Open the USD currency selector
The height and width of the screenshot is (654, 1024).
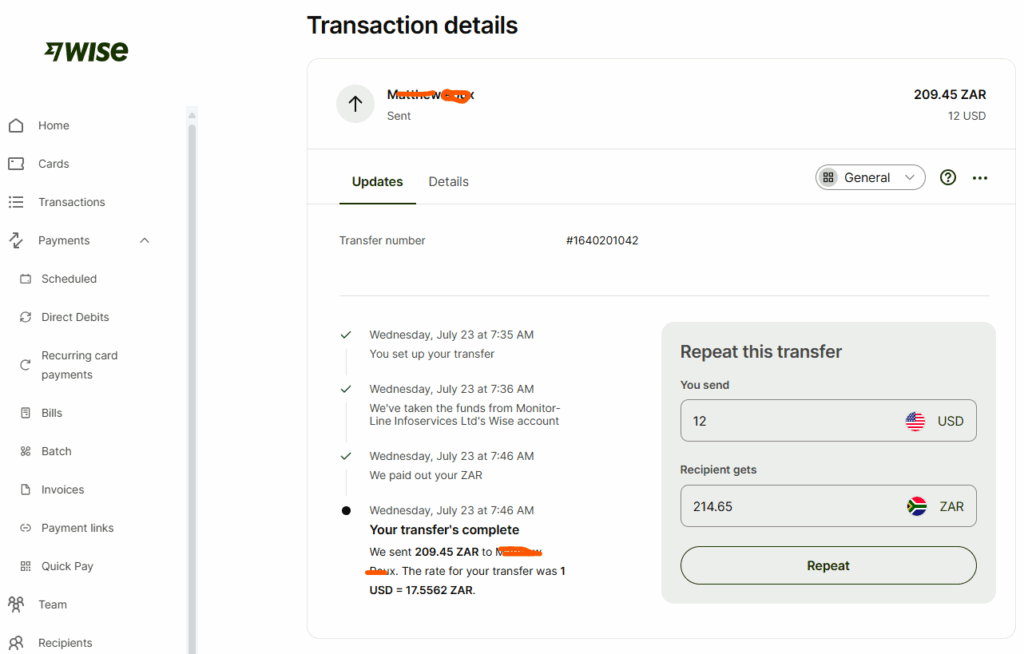935,421
